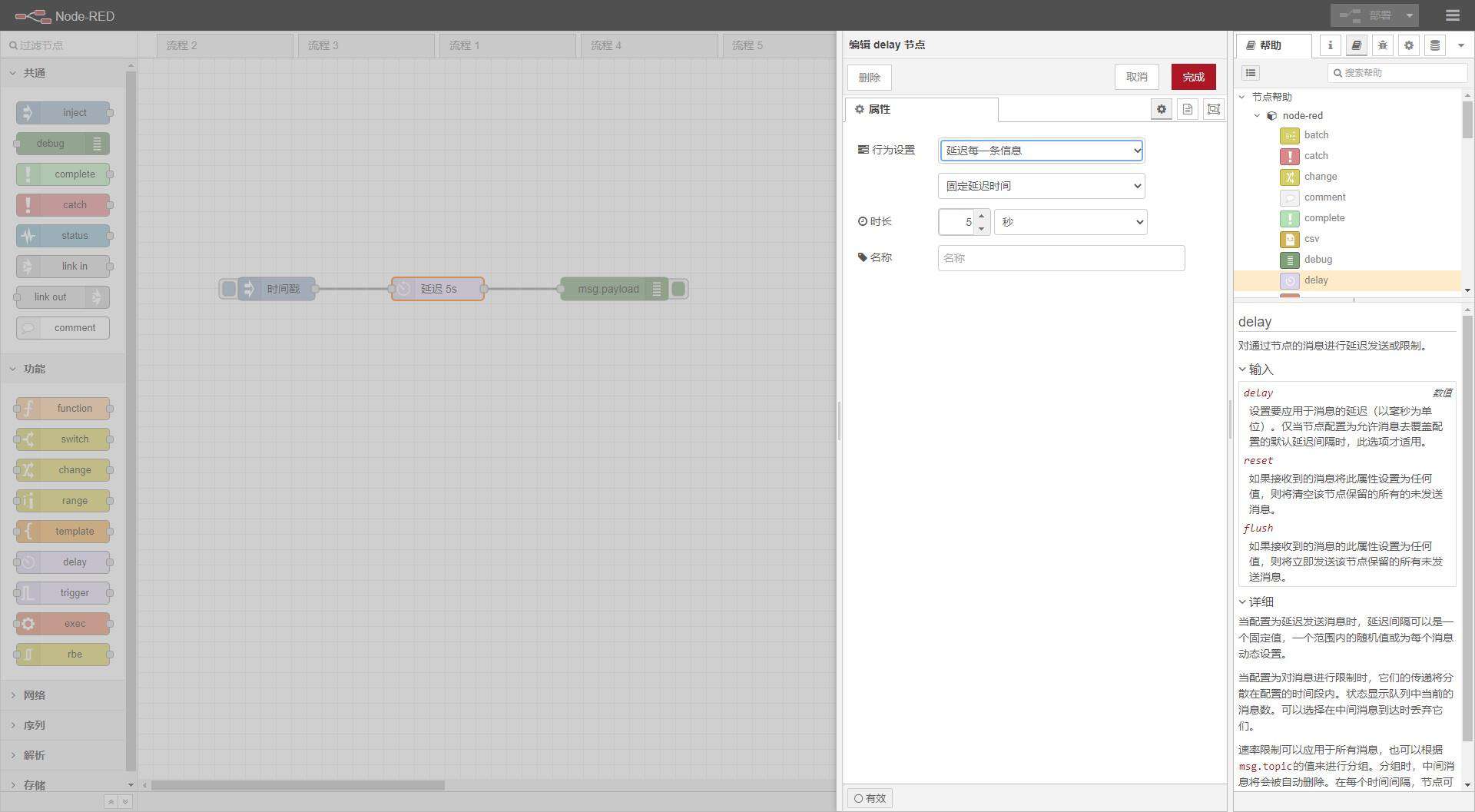1475x812 pixels.
Task: Select the debug node in palette
Action: click(x=63, y=144)
